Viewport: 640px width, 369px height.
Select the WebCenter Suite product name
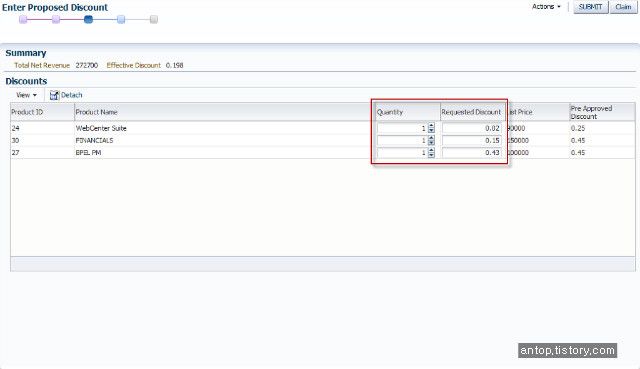101,128
